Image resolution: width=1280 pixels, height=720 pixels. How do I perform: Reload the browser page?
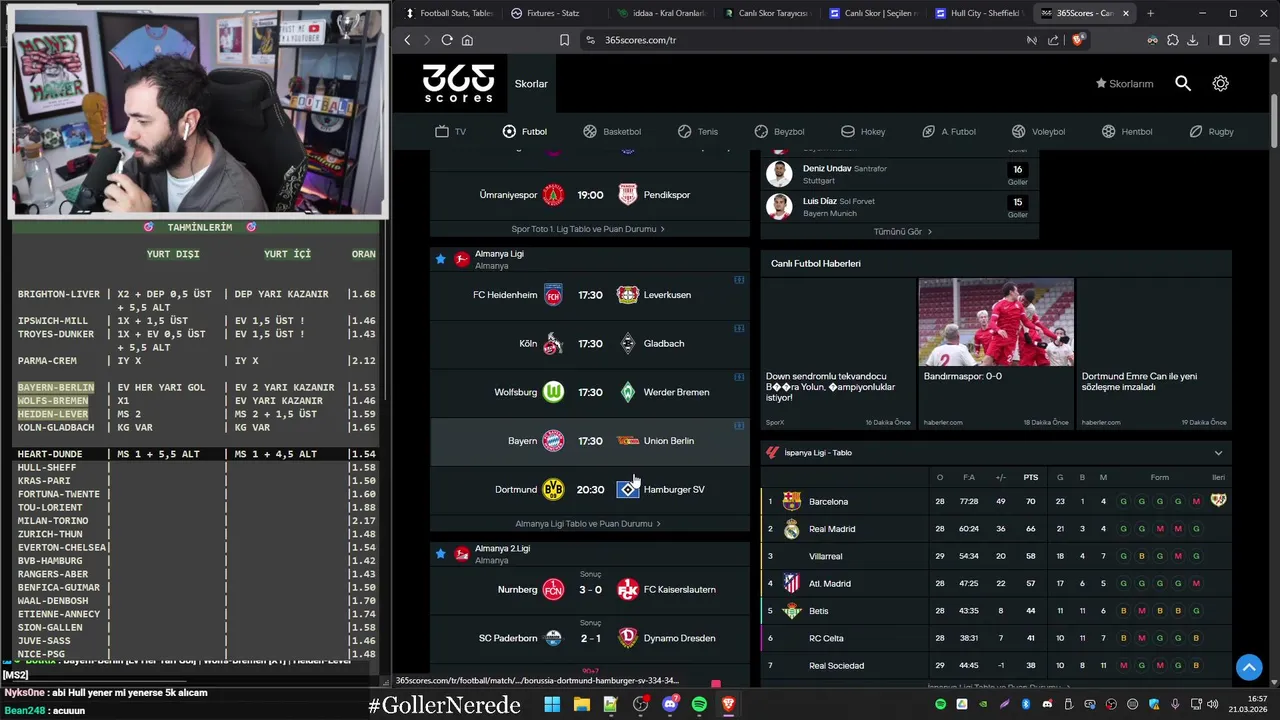(x=447, y=40)
